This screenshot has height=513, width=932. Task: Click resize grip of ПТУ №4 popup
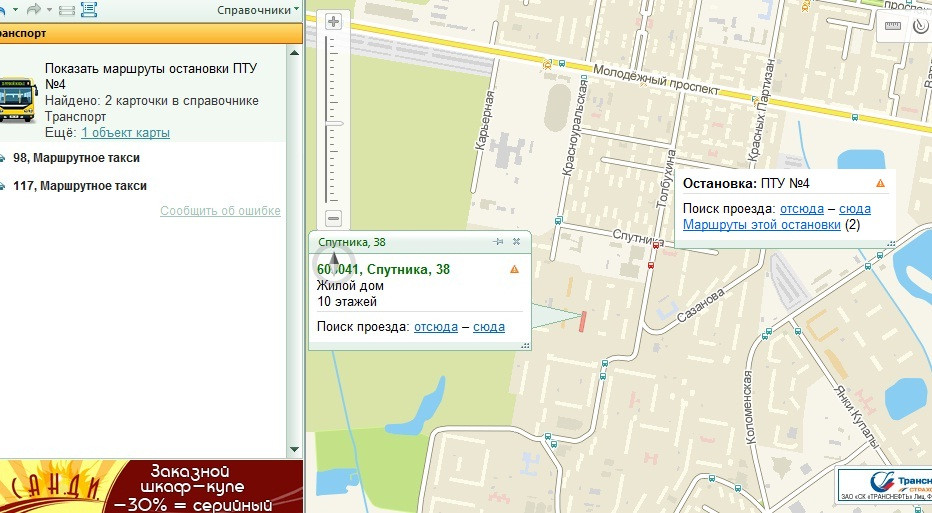[891, 243]
